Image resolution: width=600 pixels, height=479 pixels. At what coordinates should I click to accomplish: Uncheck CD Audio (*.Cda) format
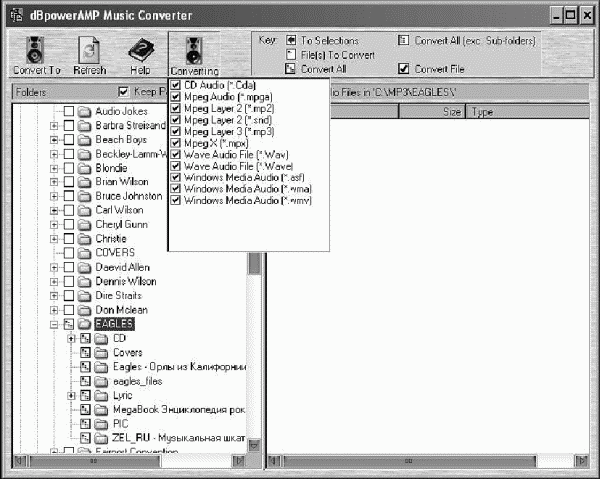click(x=175, y=85)
